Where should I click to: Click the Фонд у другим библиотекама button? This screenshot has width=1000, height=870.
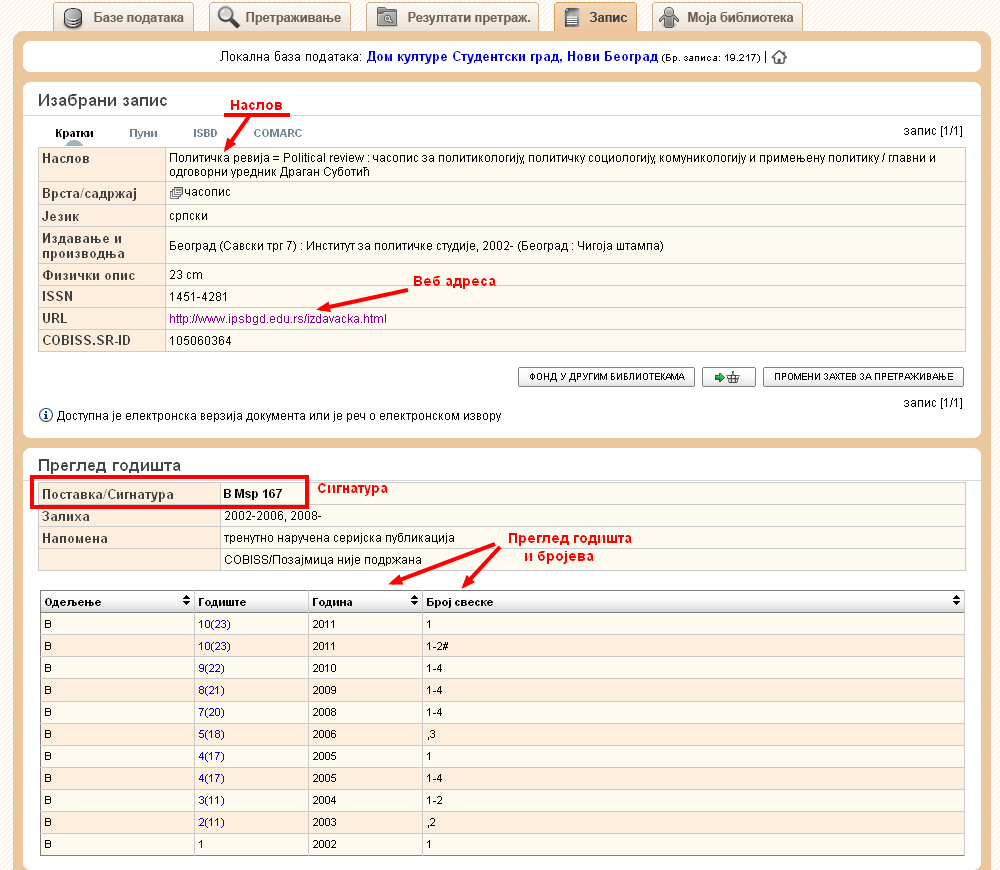606,377
